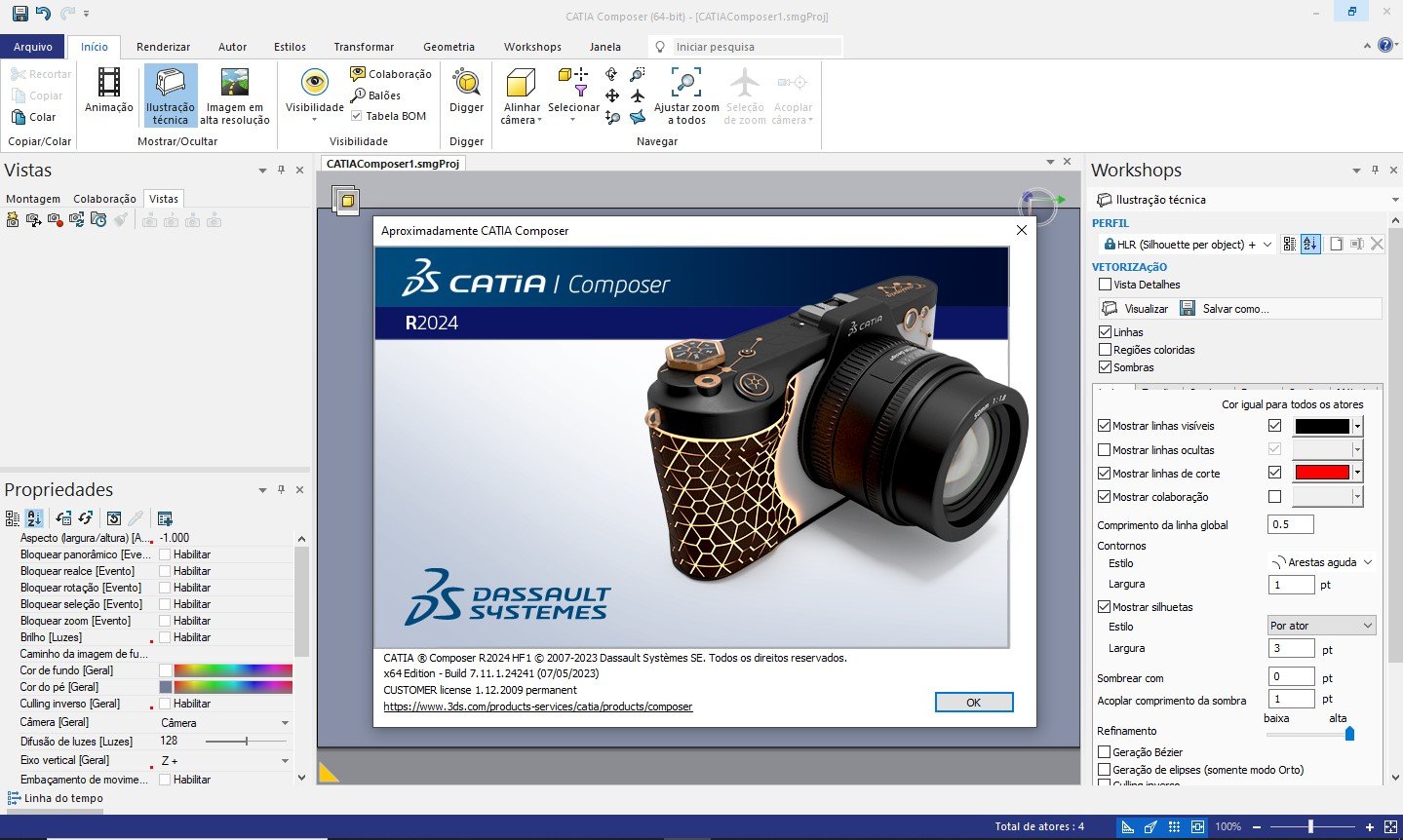Open Imagem em alta resolução

pos(234,95)
